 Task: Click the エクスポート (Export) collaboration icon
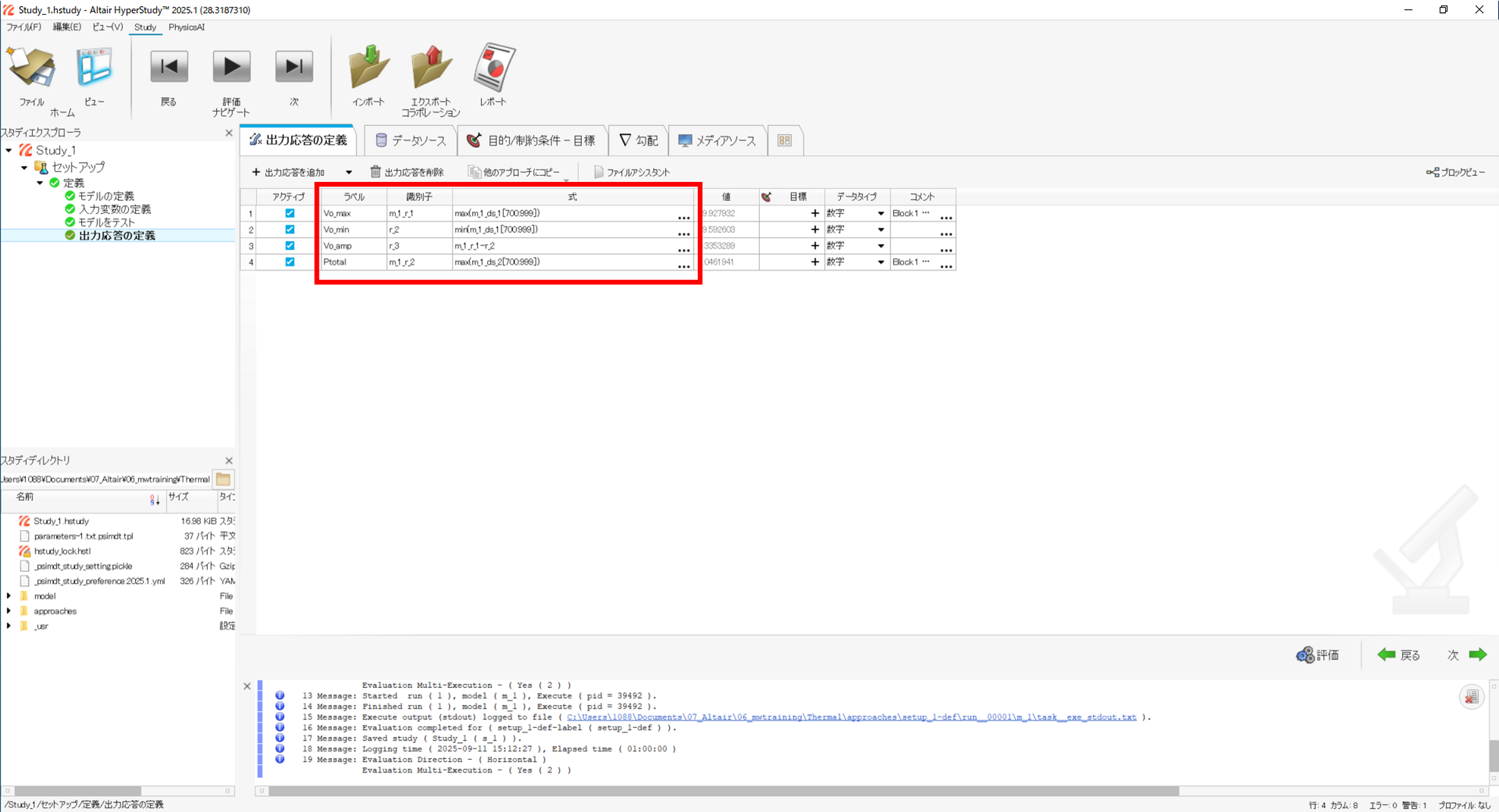431,68
